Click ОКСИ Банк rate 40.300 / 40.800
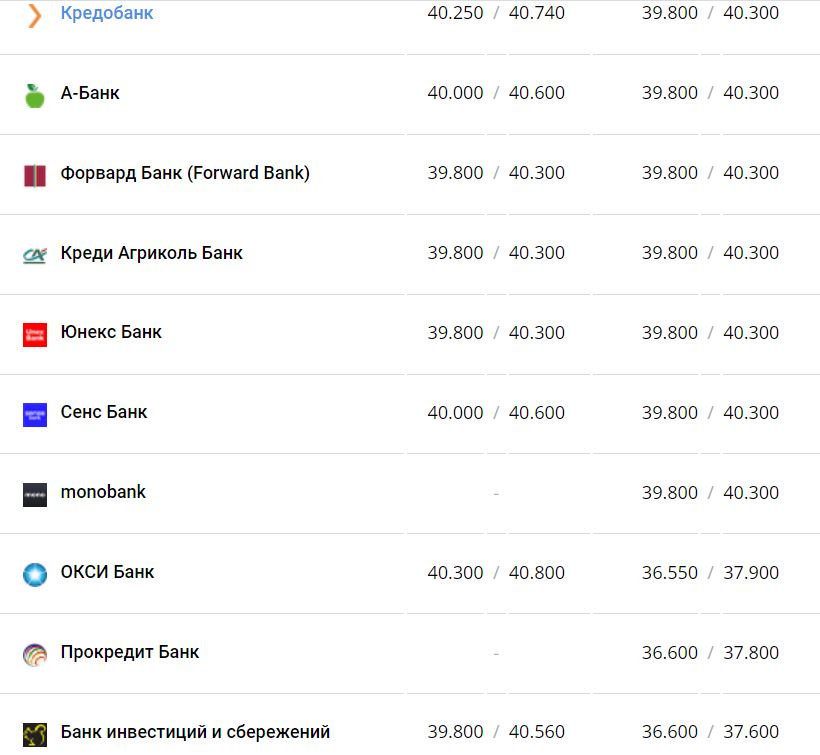 click(496, 573)
